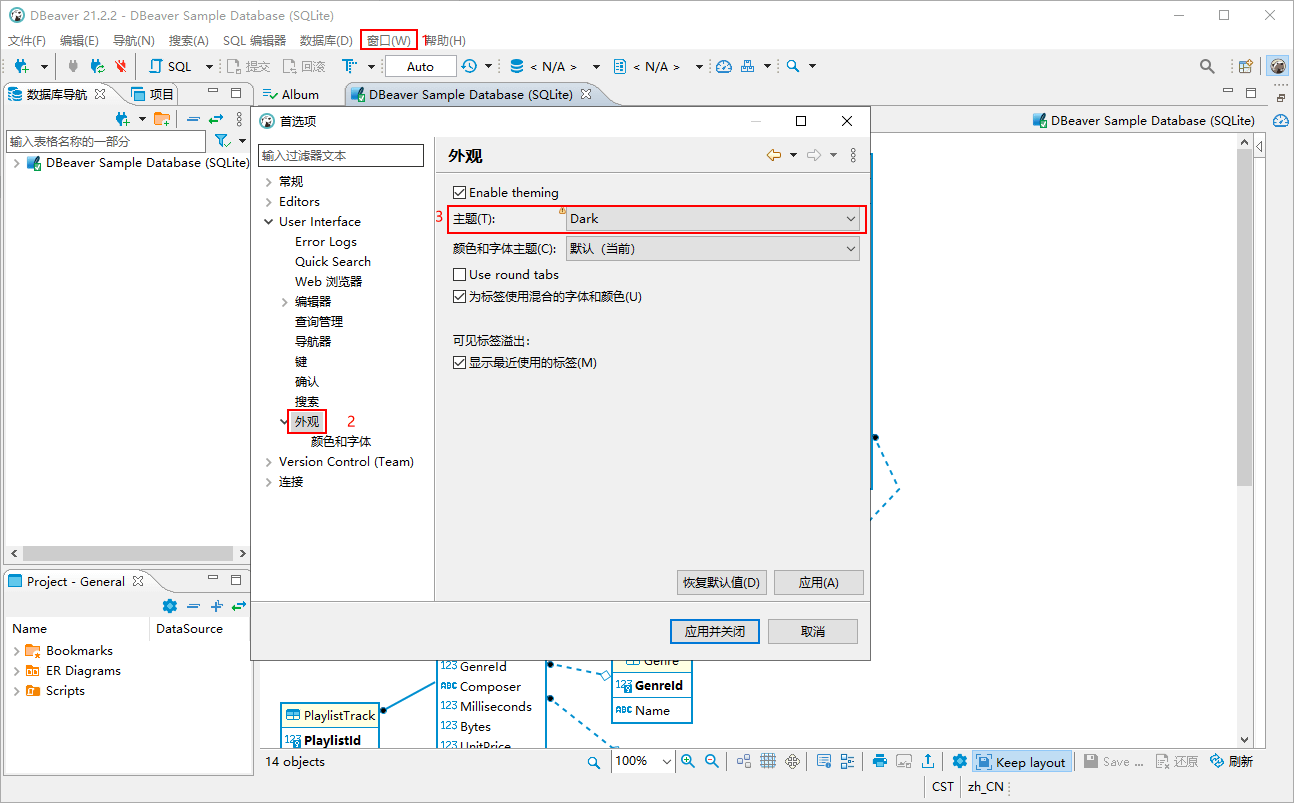Viewport: 1294px width, 803px height.
Task: Click the 恢复默认值(D) button
Action: click(x=721, y=582)
